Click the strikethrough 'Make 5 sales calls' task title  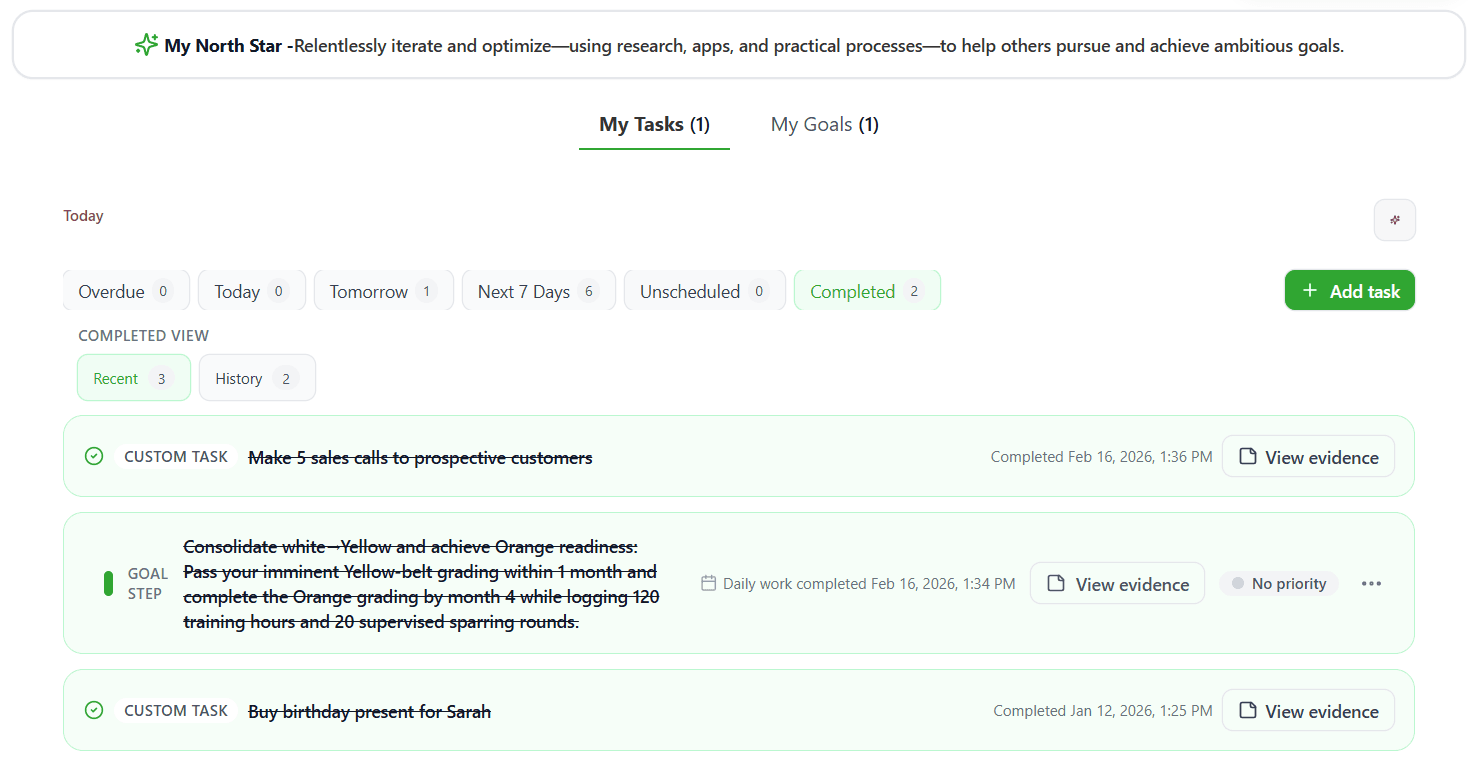(x=419, y=457)
